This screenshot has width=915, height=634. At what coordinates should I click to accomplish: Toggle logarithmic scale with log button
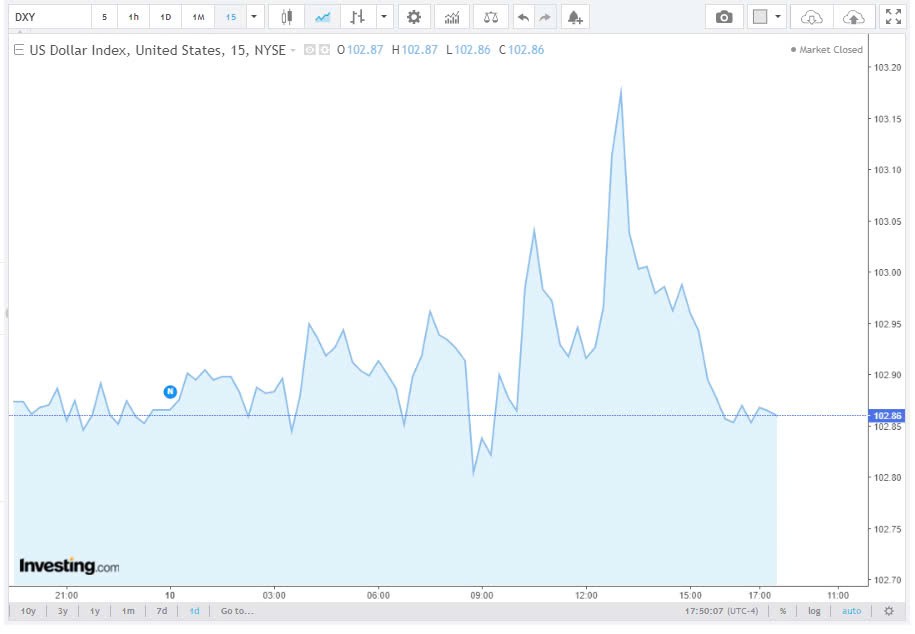tap(812, 610)
